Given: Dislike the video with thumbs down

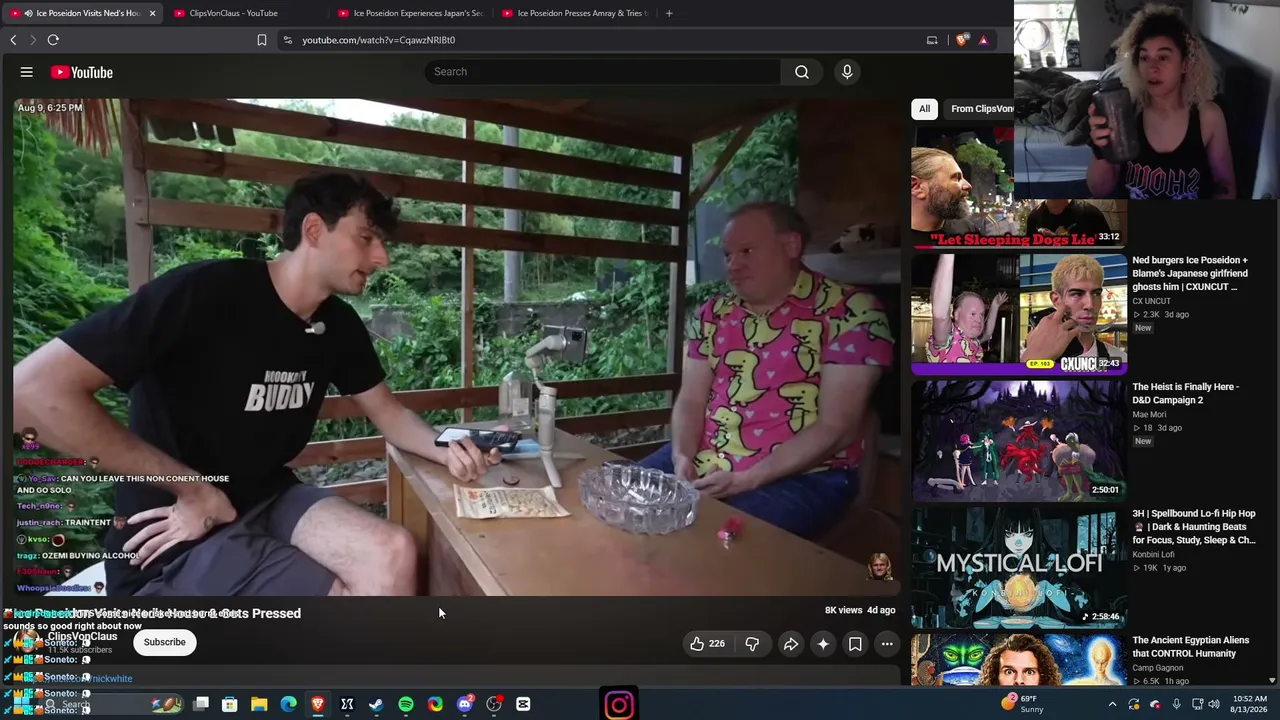Looking at the screenshot, I should click(x=752, y=644).
